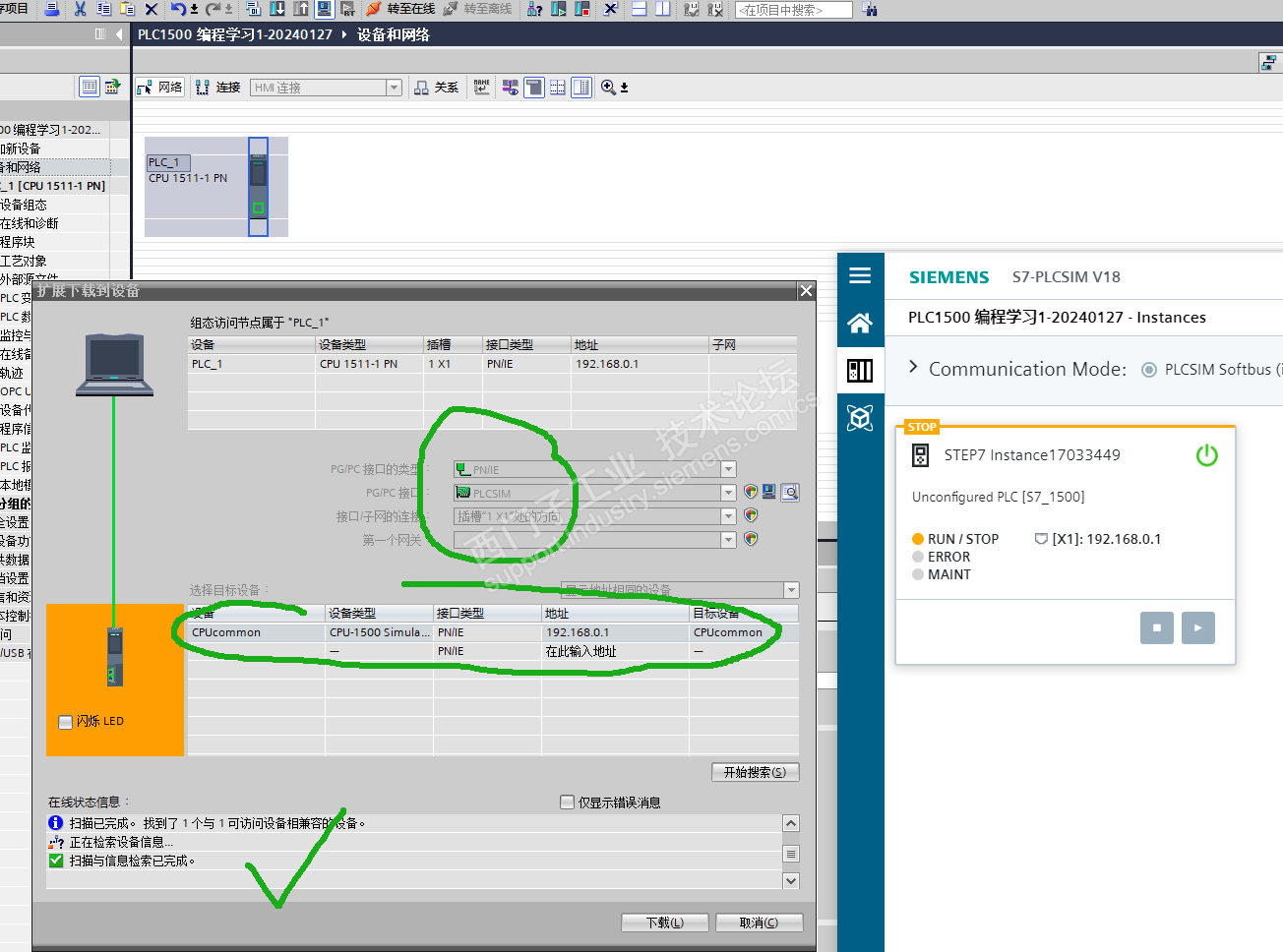Click the Redo arrow icon
1283x952 pixels.
(x=213, y=9)
